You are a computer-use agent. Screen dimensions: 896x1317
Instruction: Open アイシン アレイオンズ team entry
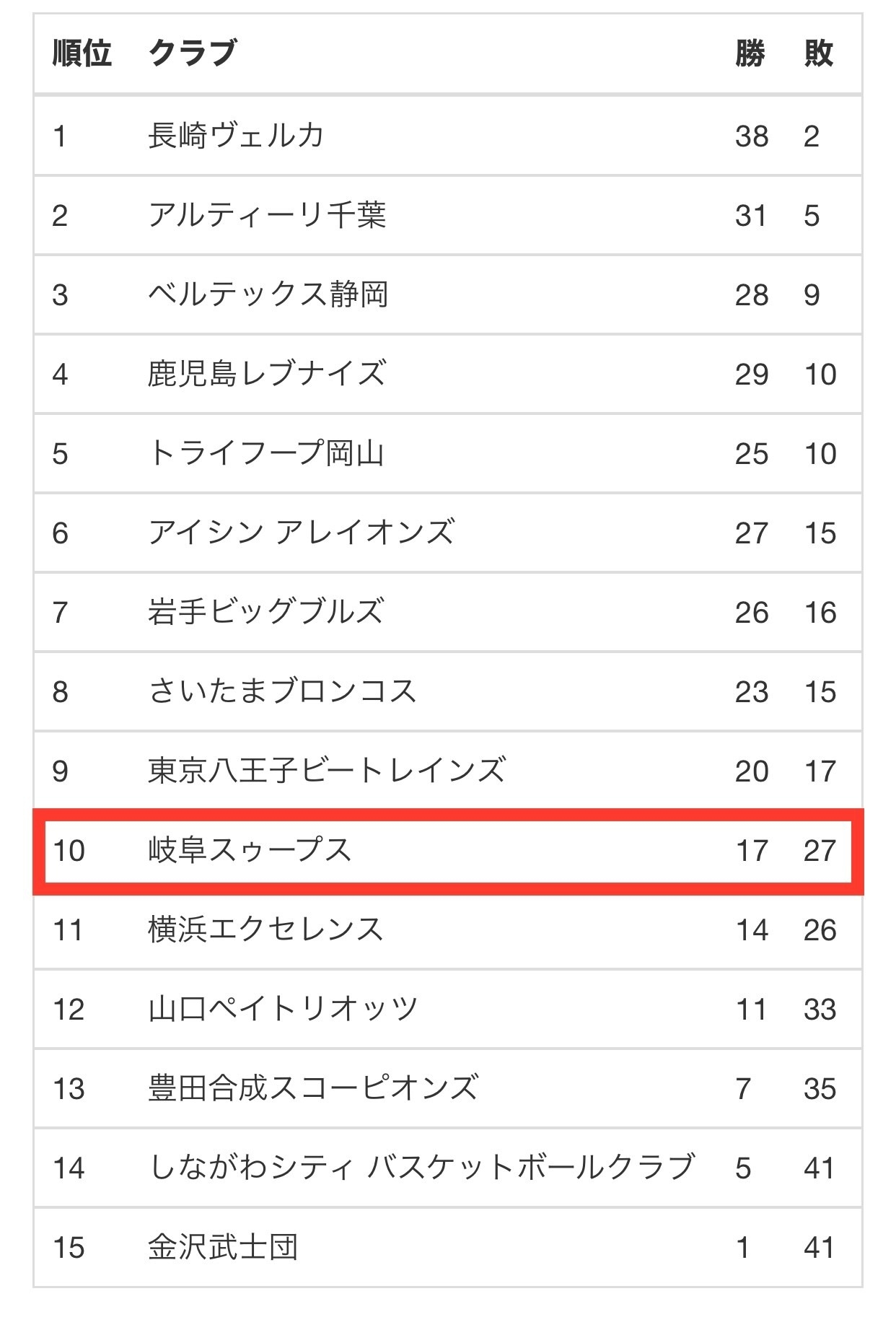tap(302, 533)
